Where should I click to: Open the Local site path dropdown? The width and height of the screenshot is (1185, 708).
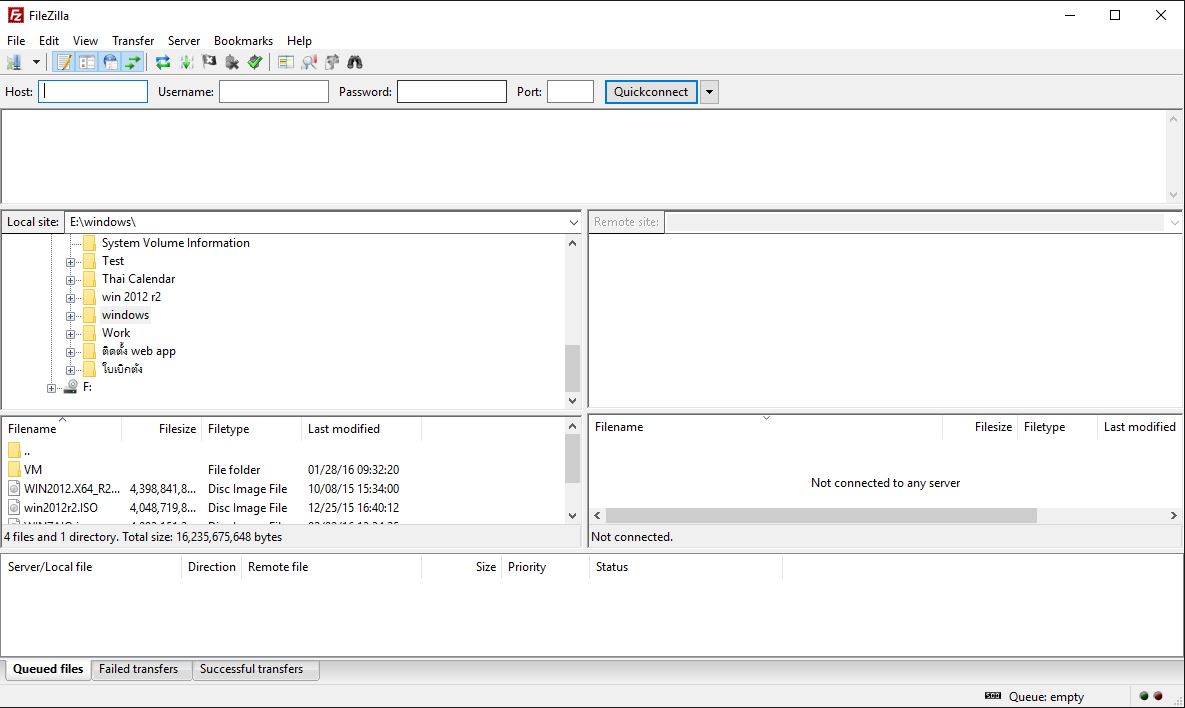tap(573, 222)
